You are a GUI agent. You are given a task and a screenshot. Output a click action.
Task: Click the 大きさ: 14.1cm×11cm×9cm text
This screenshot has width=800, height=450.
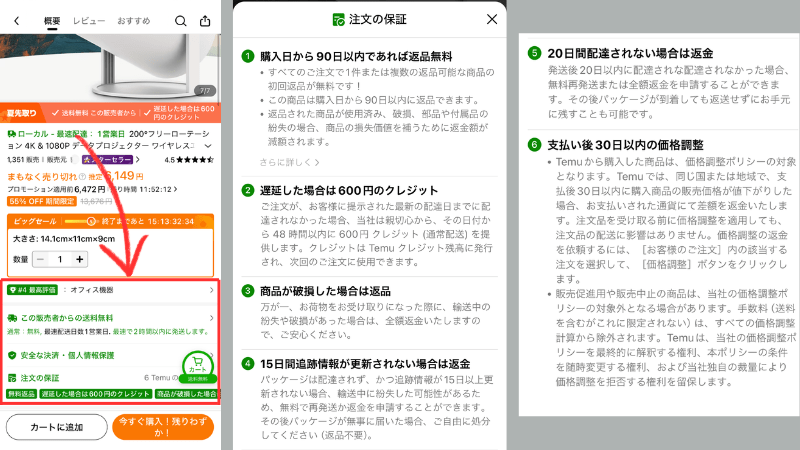(x=64, y=239)
